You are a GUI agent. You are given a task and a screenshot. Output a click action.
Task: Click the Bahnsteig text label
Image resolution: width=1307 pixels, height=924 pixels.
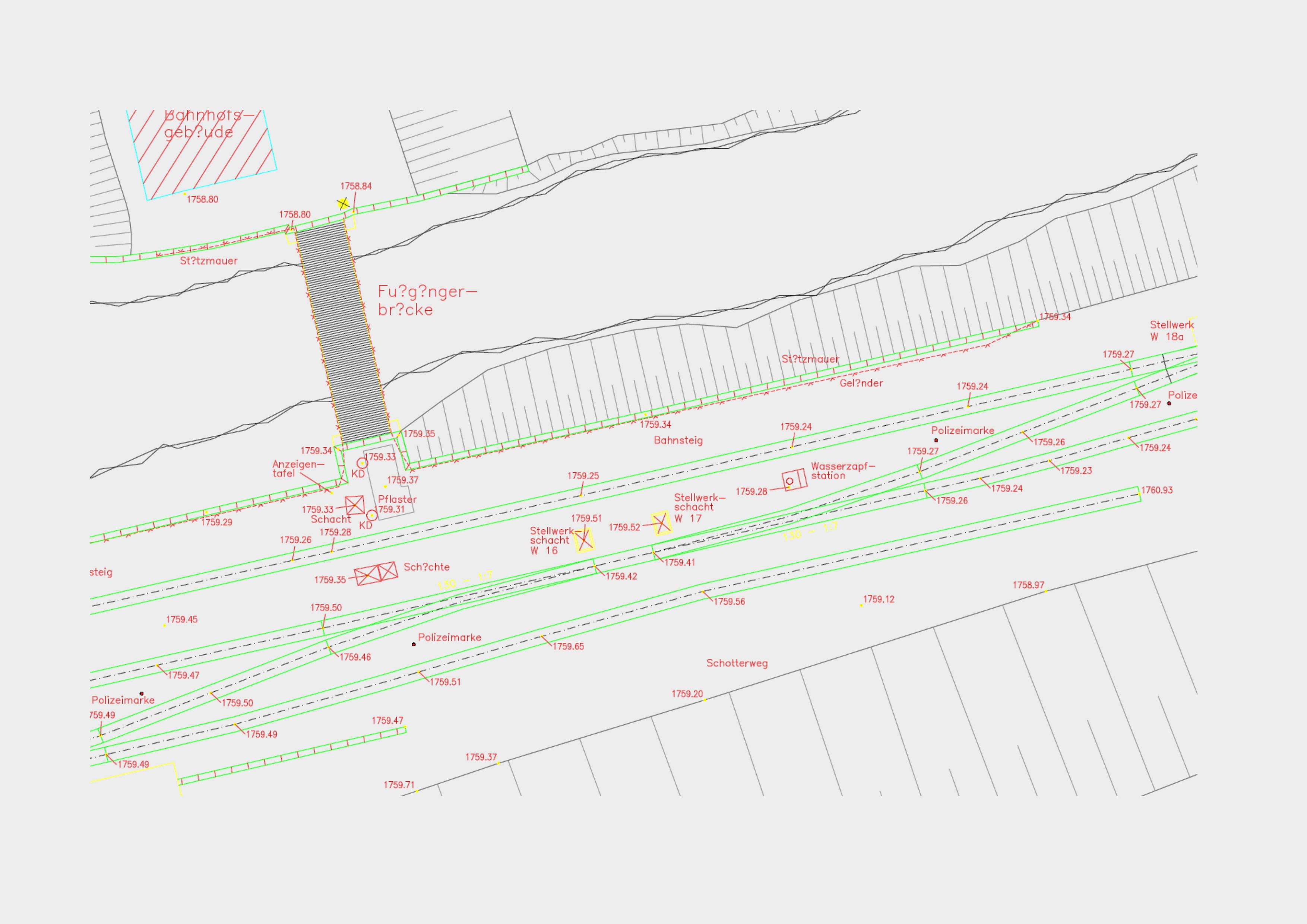pyautogui.click(x=678, y=440)
